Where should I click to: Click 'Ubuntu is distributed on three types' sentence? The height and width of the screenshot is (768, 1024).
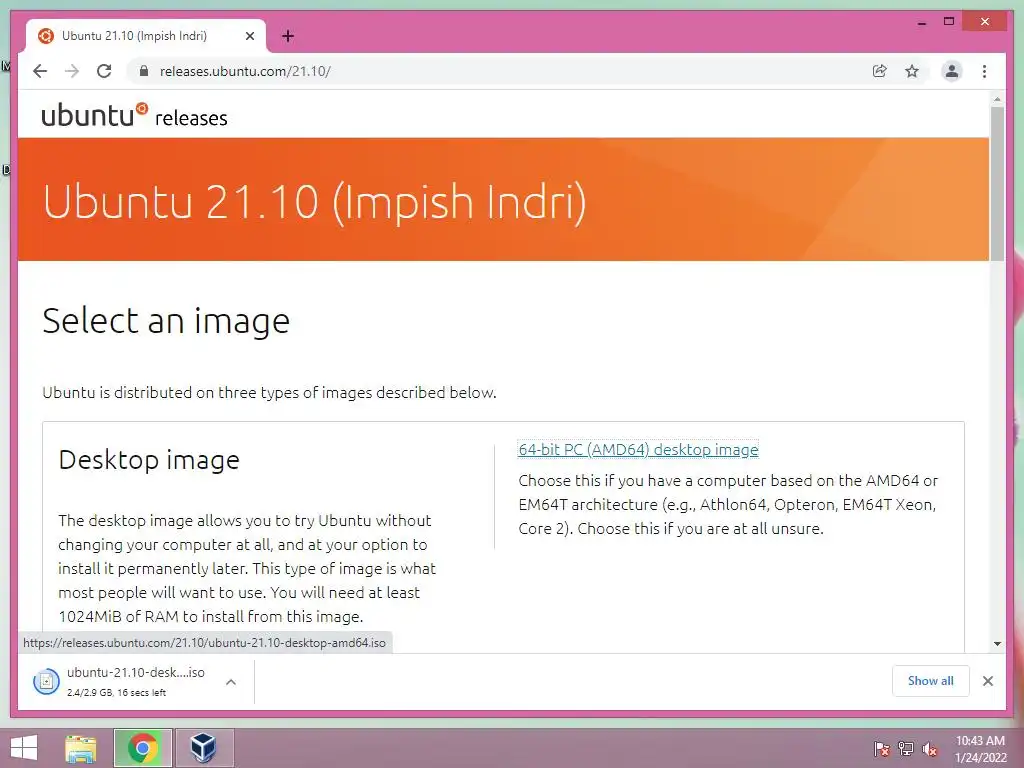click(270, 392)
